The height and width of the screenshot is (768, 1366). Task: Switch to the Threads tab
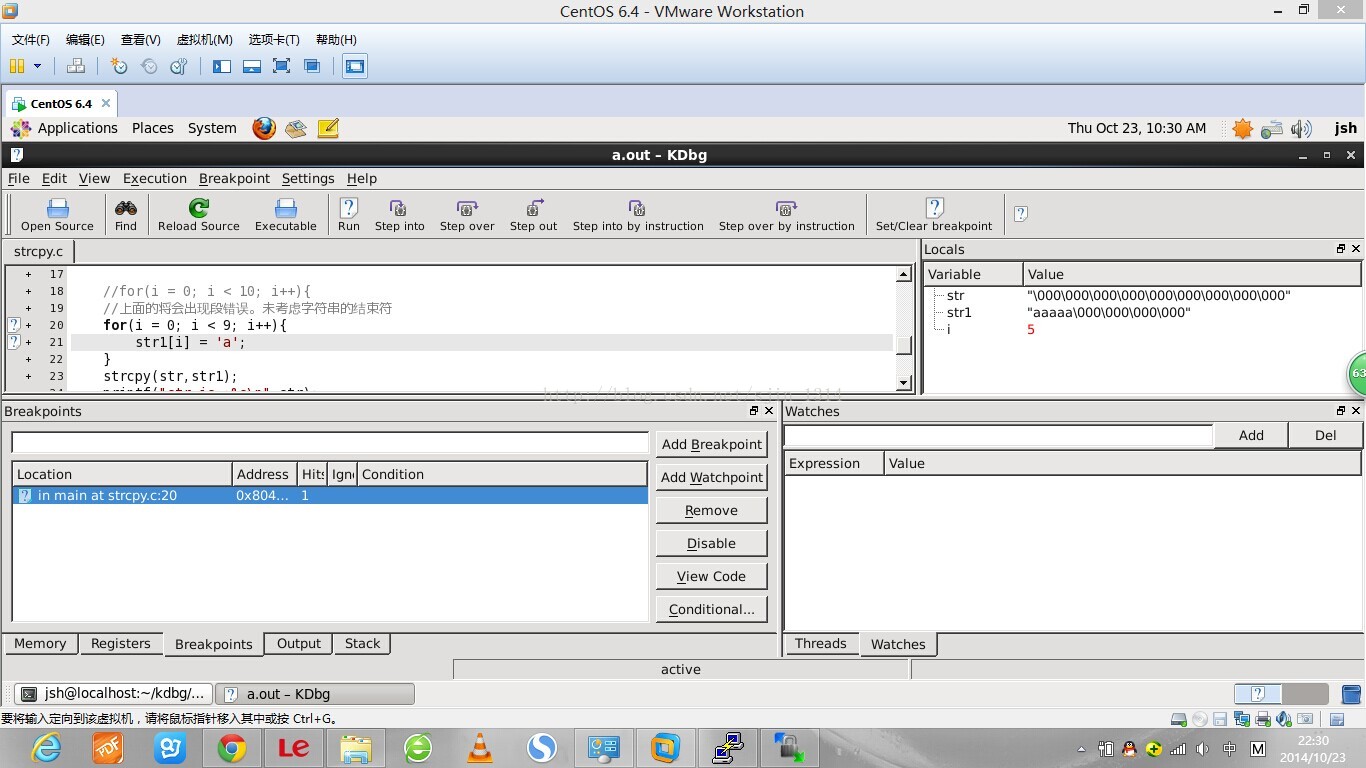point(821,644)
